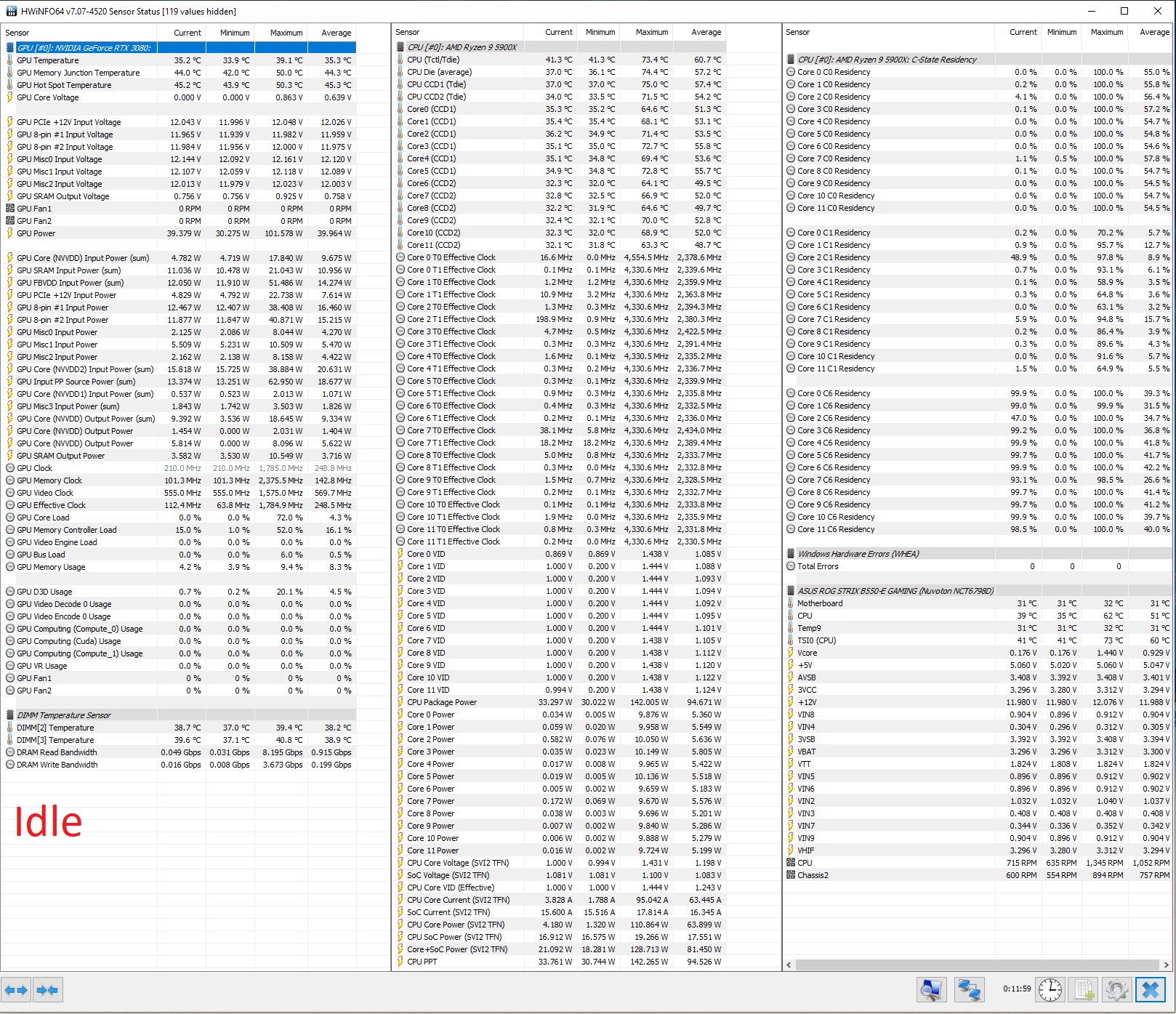1176x1014 pixels.
Task: Click the blue X close sensors icon
Action: tap(1151, 989)
